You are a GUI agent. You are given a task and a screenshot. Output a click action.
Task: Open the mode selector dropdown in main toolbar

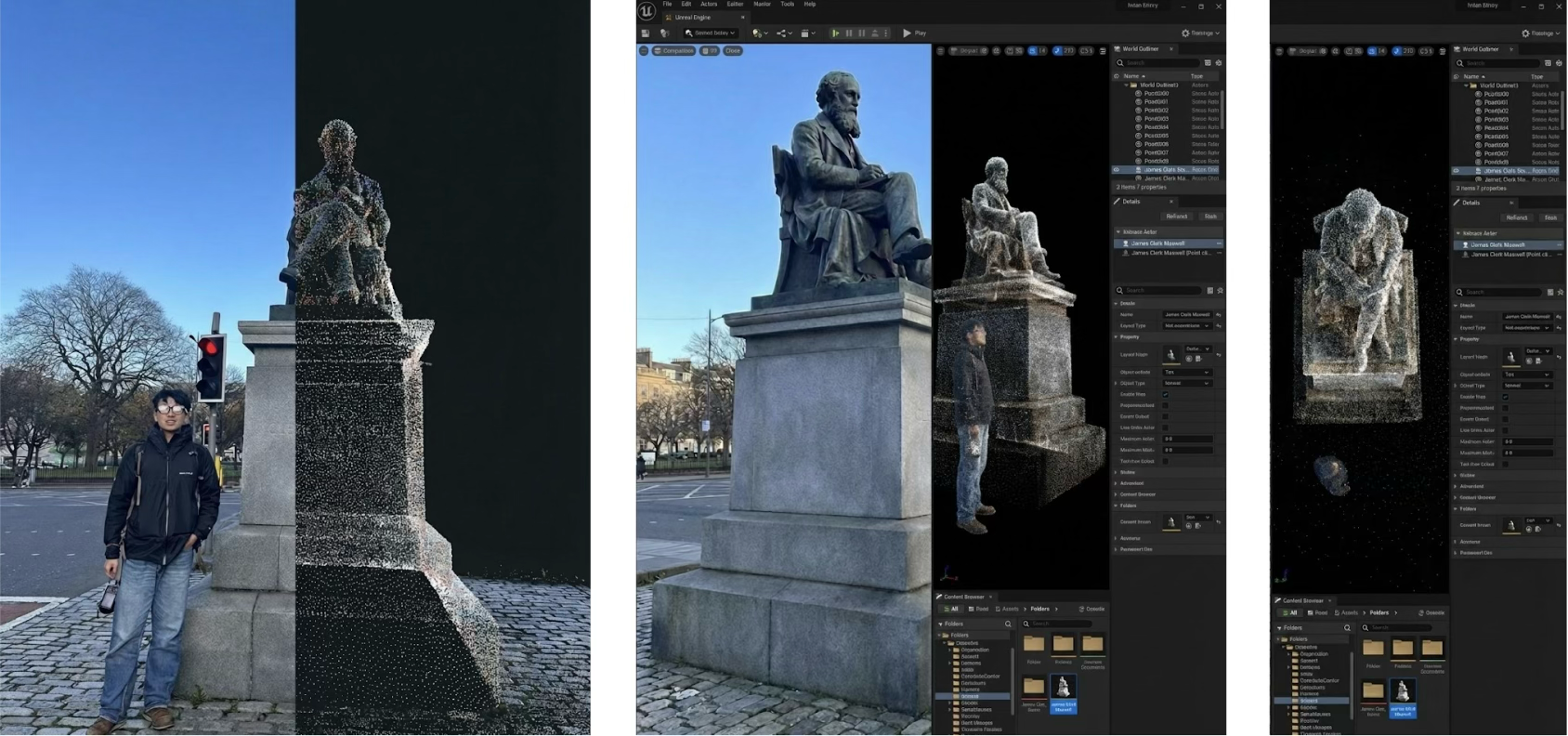coord(710,33)
